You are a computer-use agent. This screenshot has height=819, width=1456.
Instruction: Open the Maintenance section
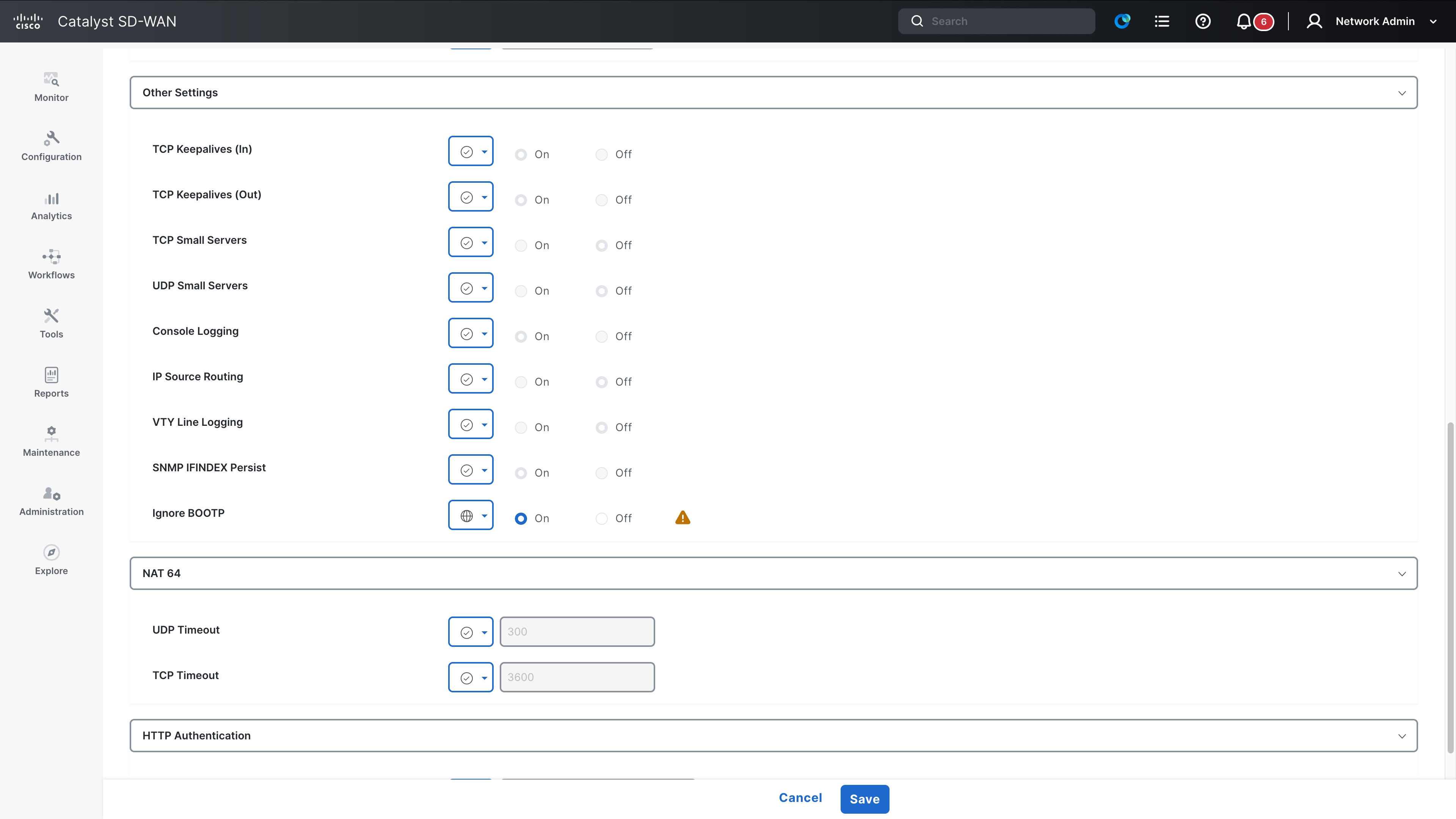coord(51,442)
